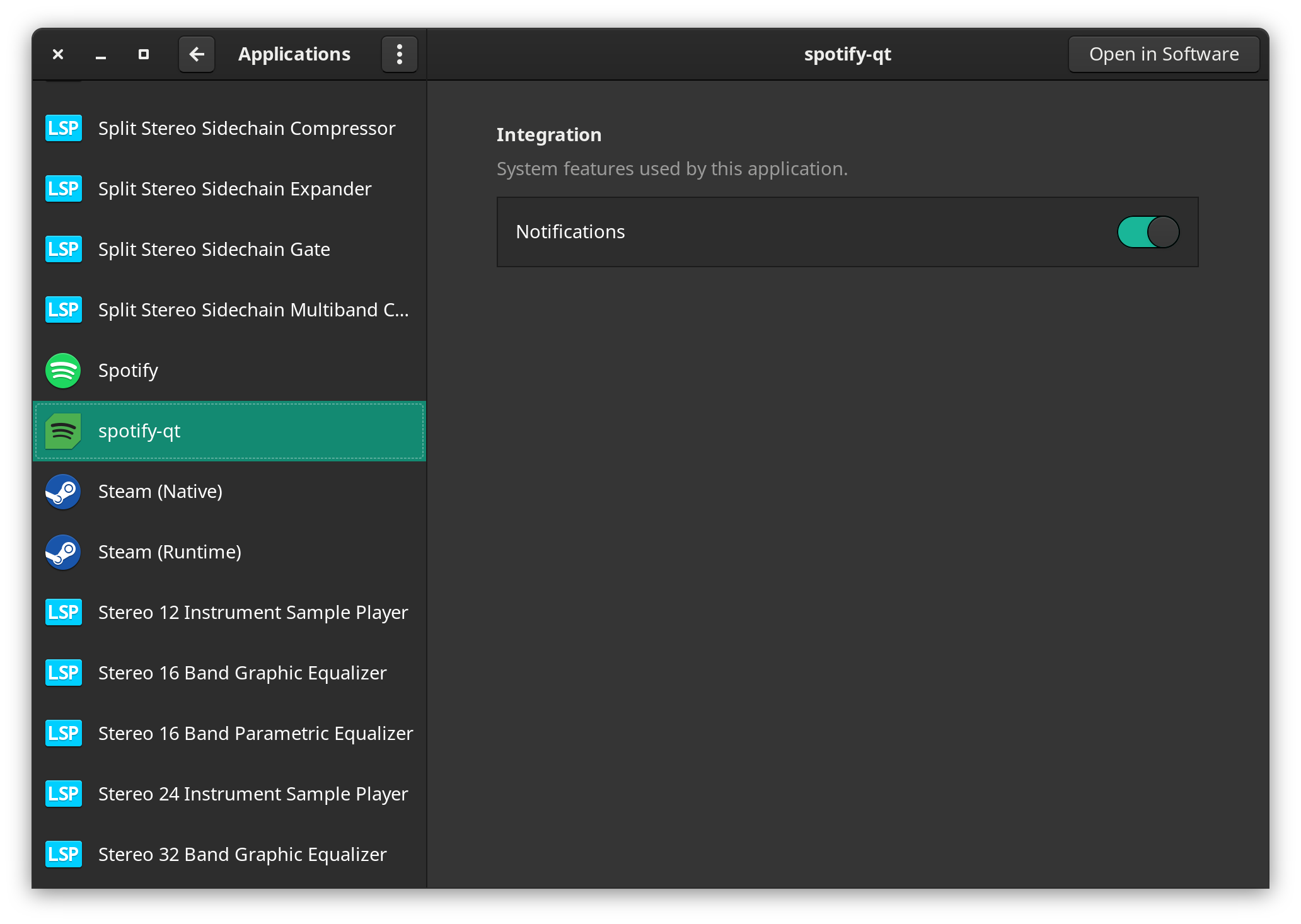Open the Applications options menu
The width and height of the screenshot is (1301, 924).
pos(399,54)
